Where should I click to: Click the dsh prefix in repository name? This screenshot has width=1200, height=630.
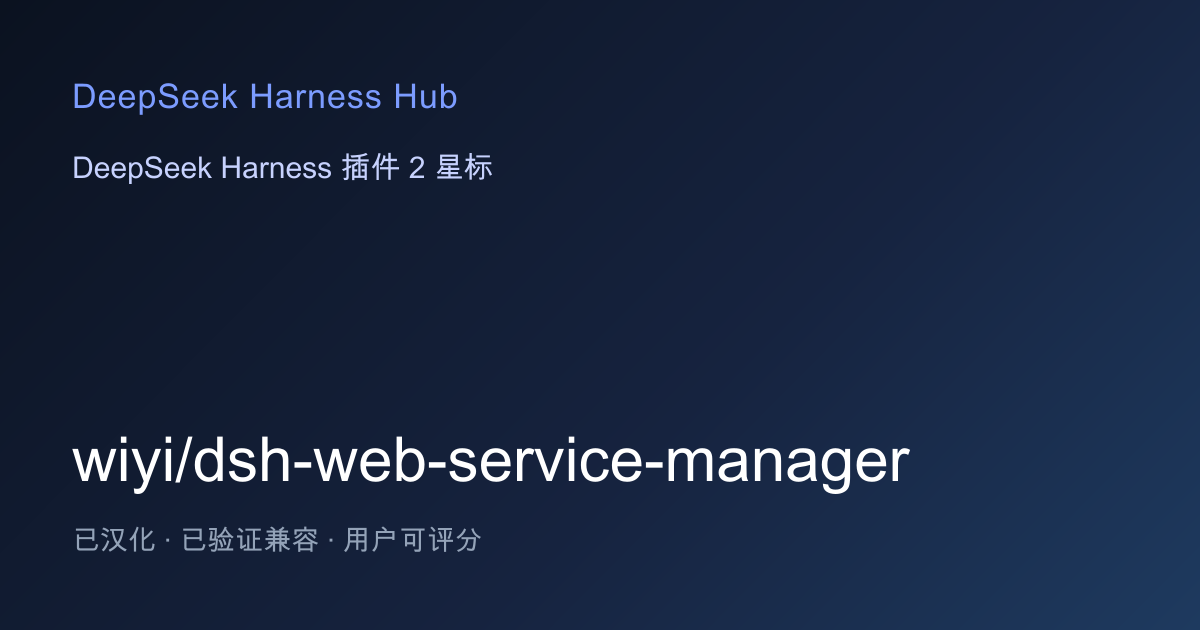(243, 461)
